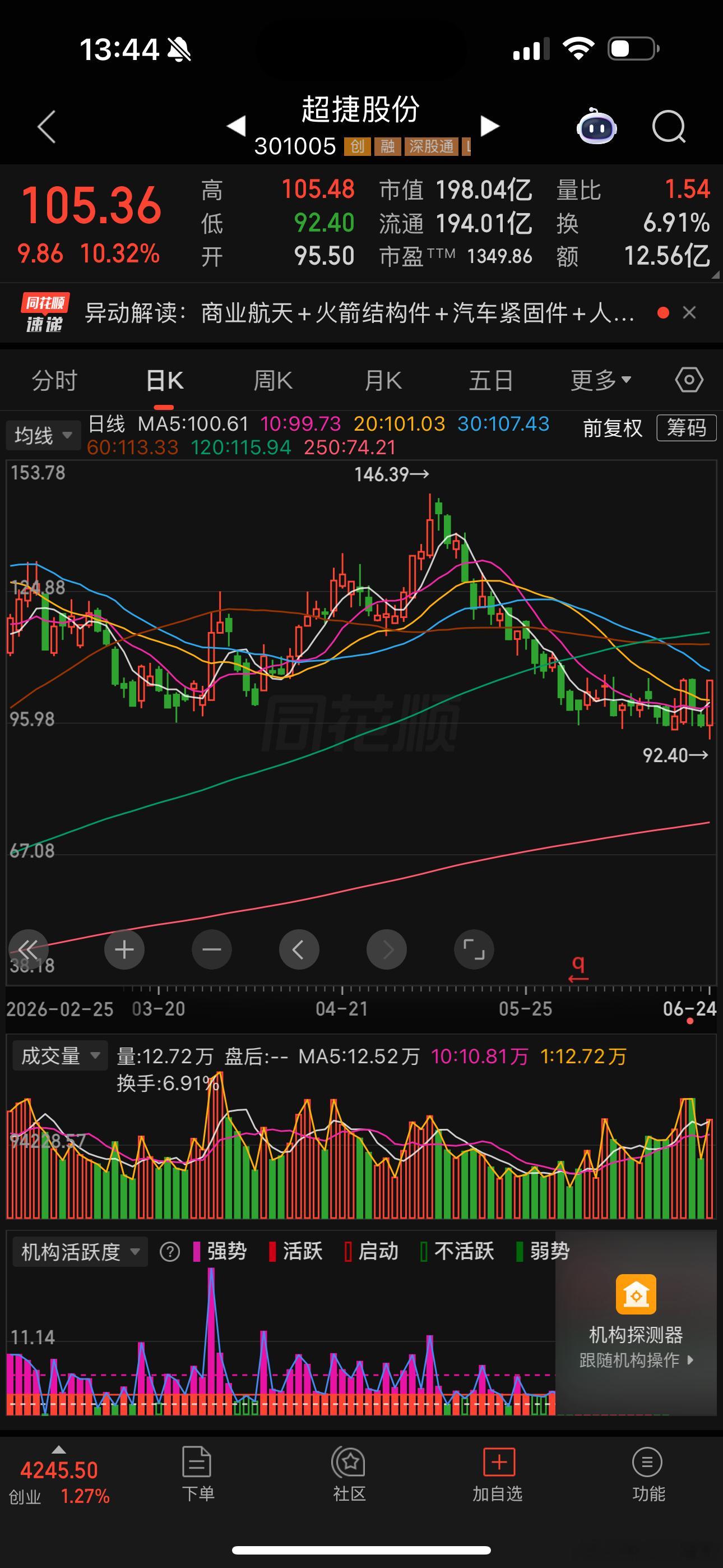Tap the stock name 超捷股份
The width and height of the screenshot is (723, 1568).
click(361, 109)
